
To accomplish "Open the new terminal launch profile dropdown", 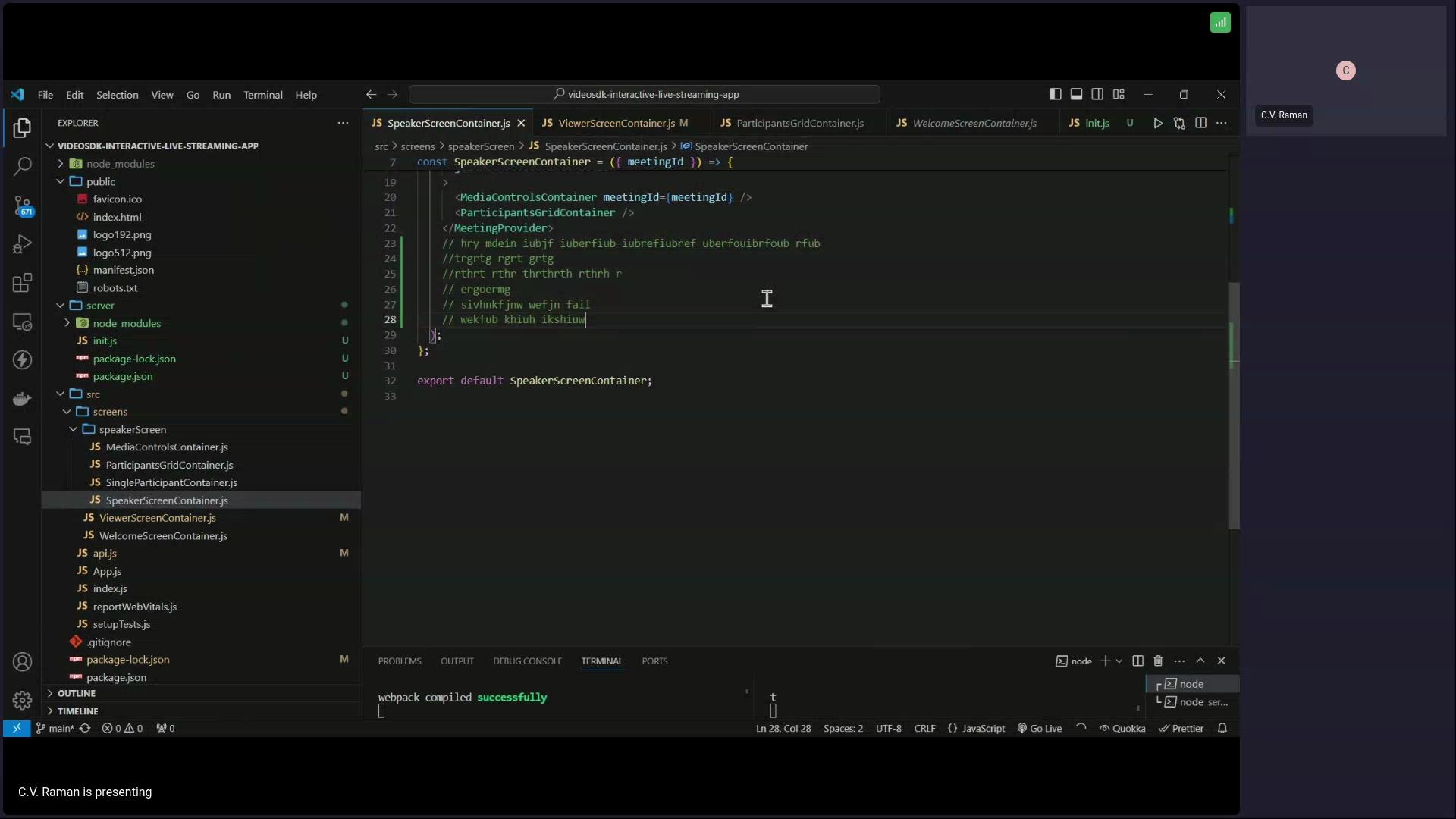I will pos(1119,661).
